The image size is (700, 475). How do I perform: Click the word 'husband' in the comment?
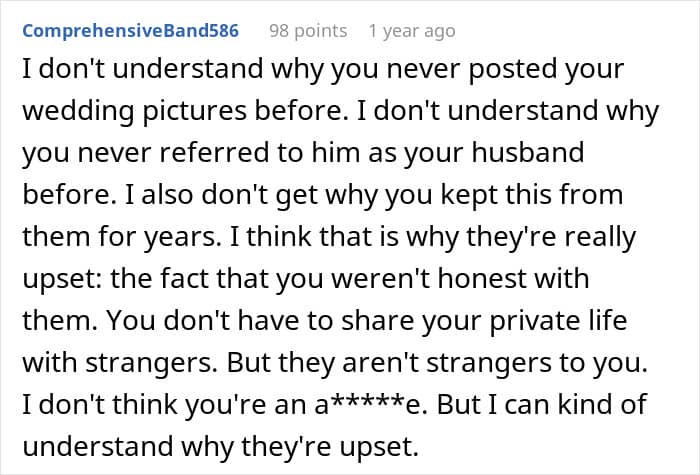[x=525, y=155]
